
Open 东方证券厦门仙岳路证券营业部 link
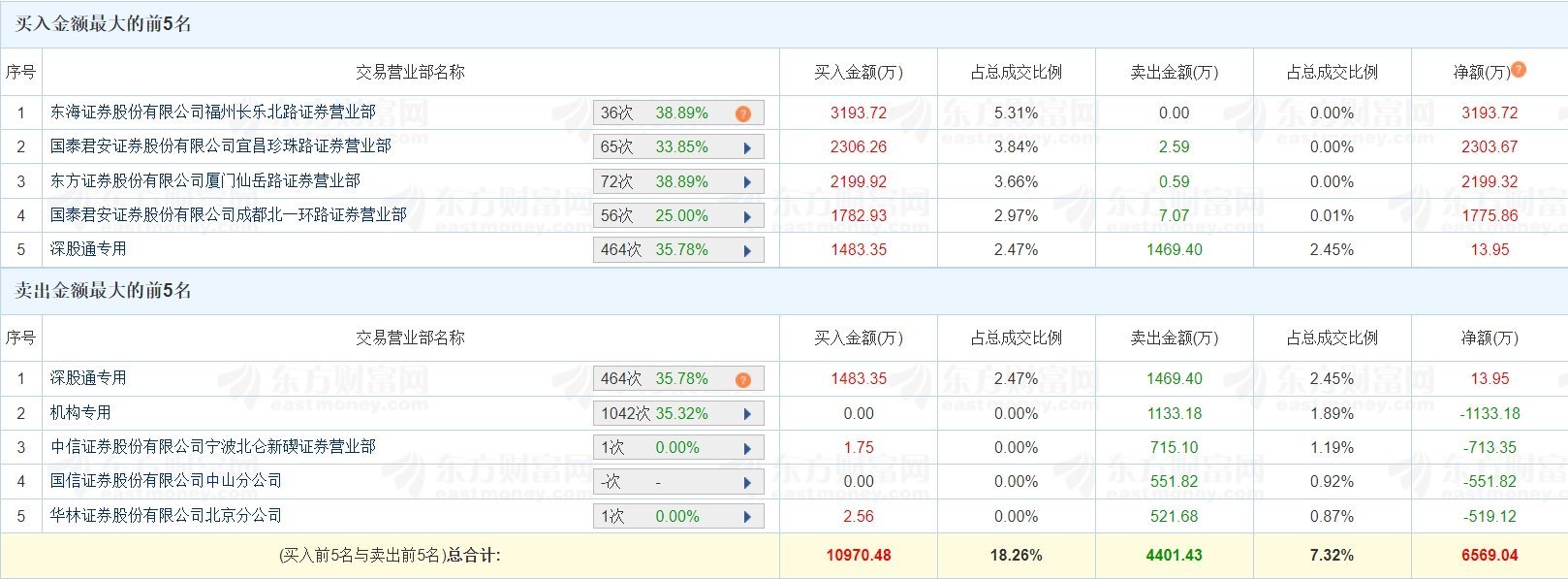[205, 180]
